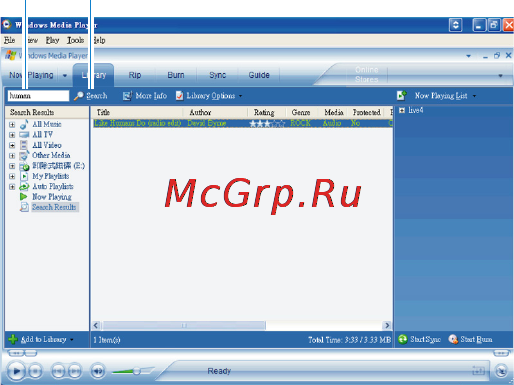Switch to the Rip tab
The image size is (514, 385).
coord(135,75)
